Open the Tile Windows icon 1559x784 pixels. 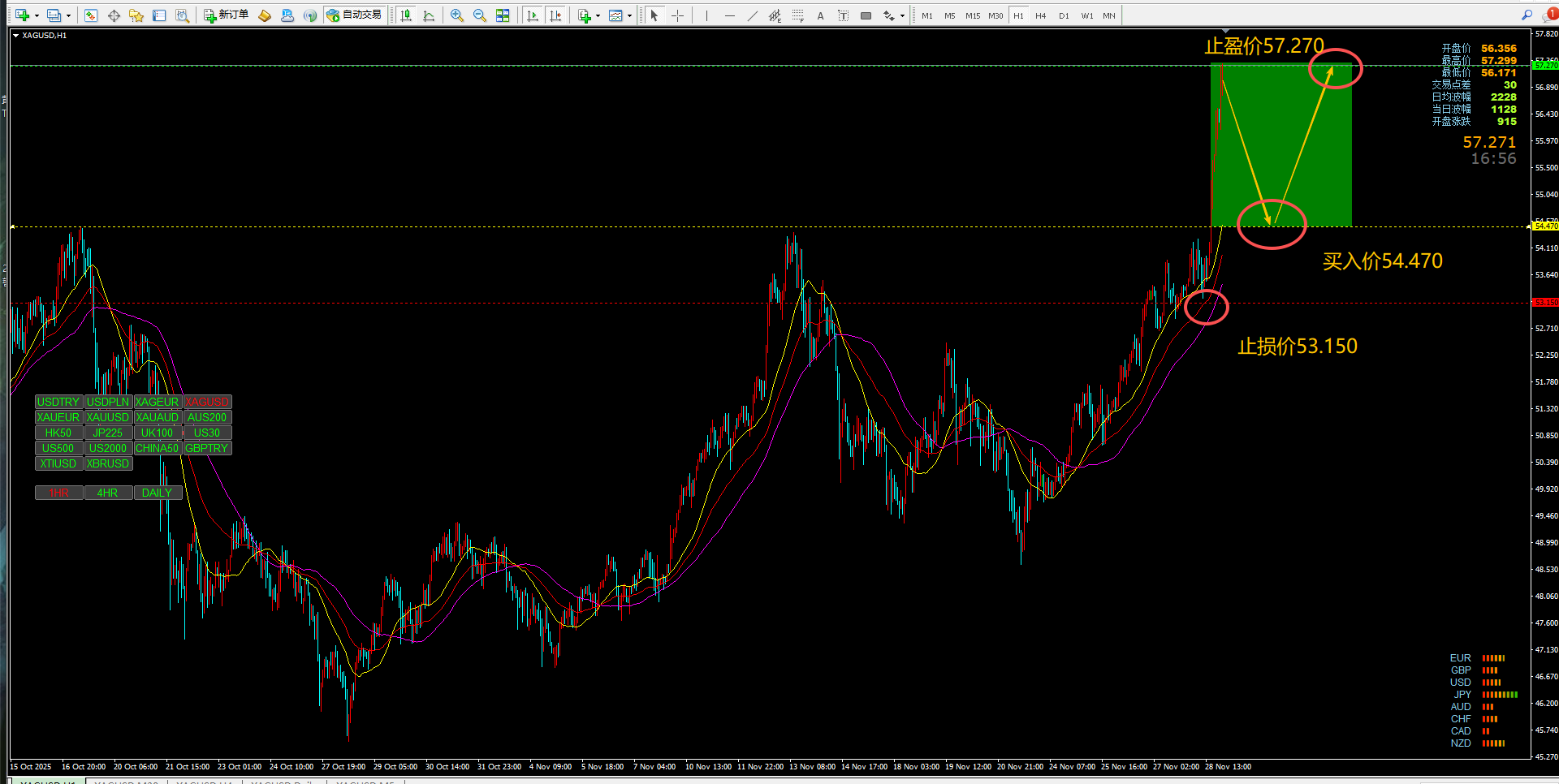click(x=503, y=15)
